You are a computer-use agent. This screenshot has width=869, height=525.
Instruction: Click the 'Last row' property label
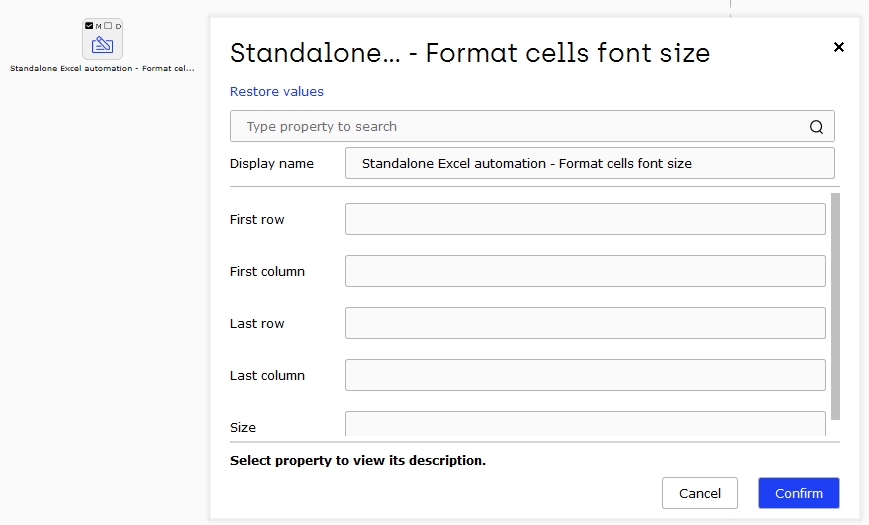[x=257, y=324]
